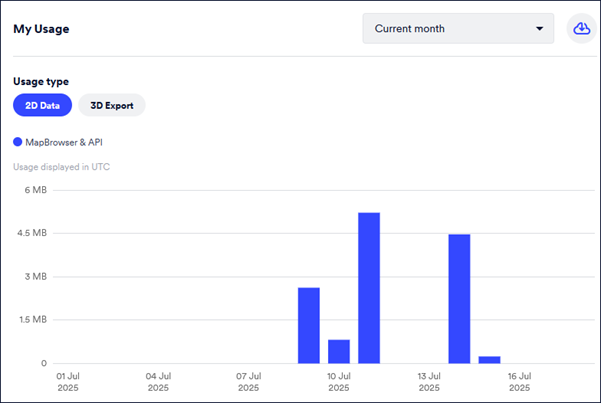Download usage data via cloud icon
Viewport: 601px width, 403px height.
tap(581, 28)
